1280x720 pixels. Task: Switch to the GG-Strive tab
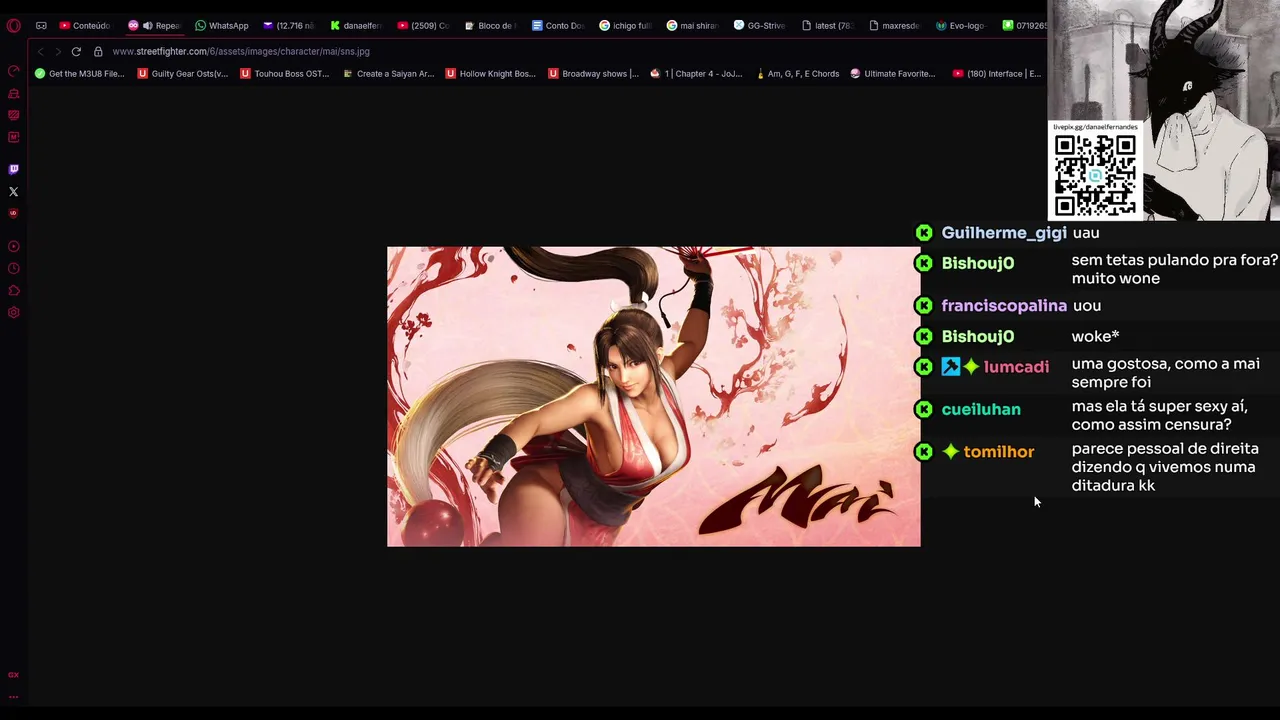coord(760,26)
